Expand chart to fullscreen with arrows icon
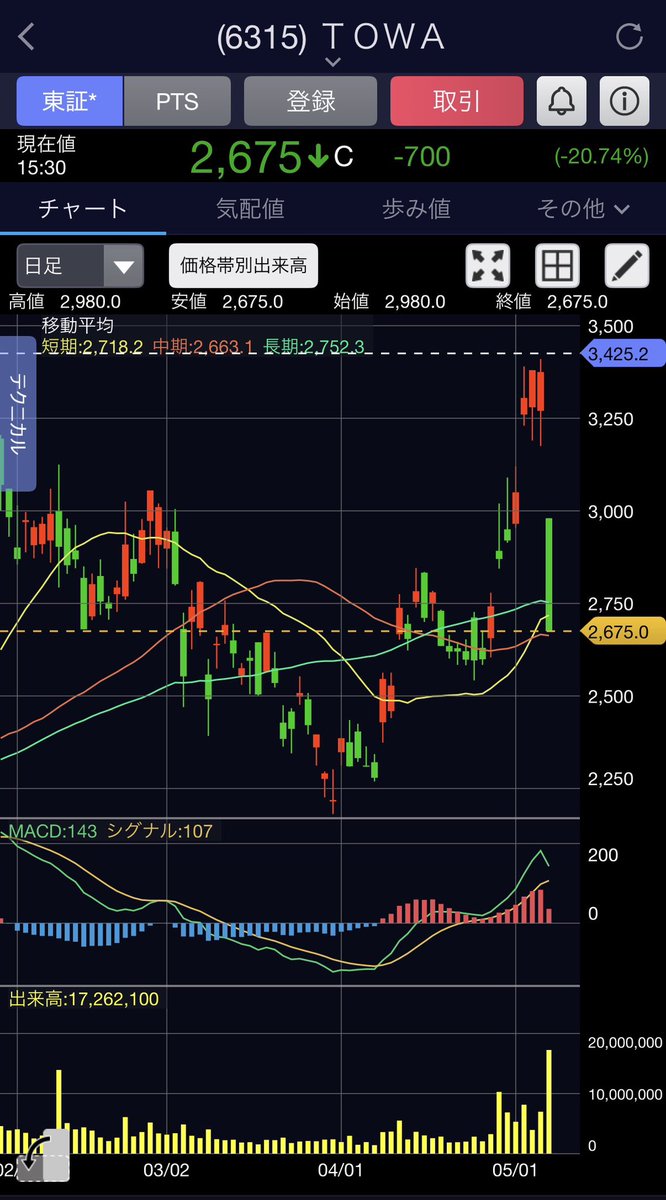Viewport: 666px width, 1200px height. (488, 265)
